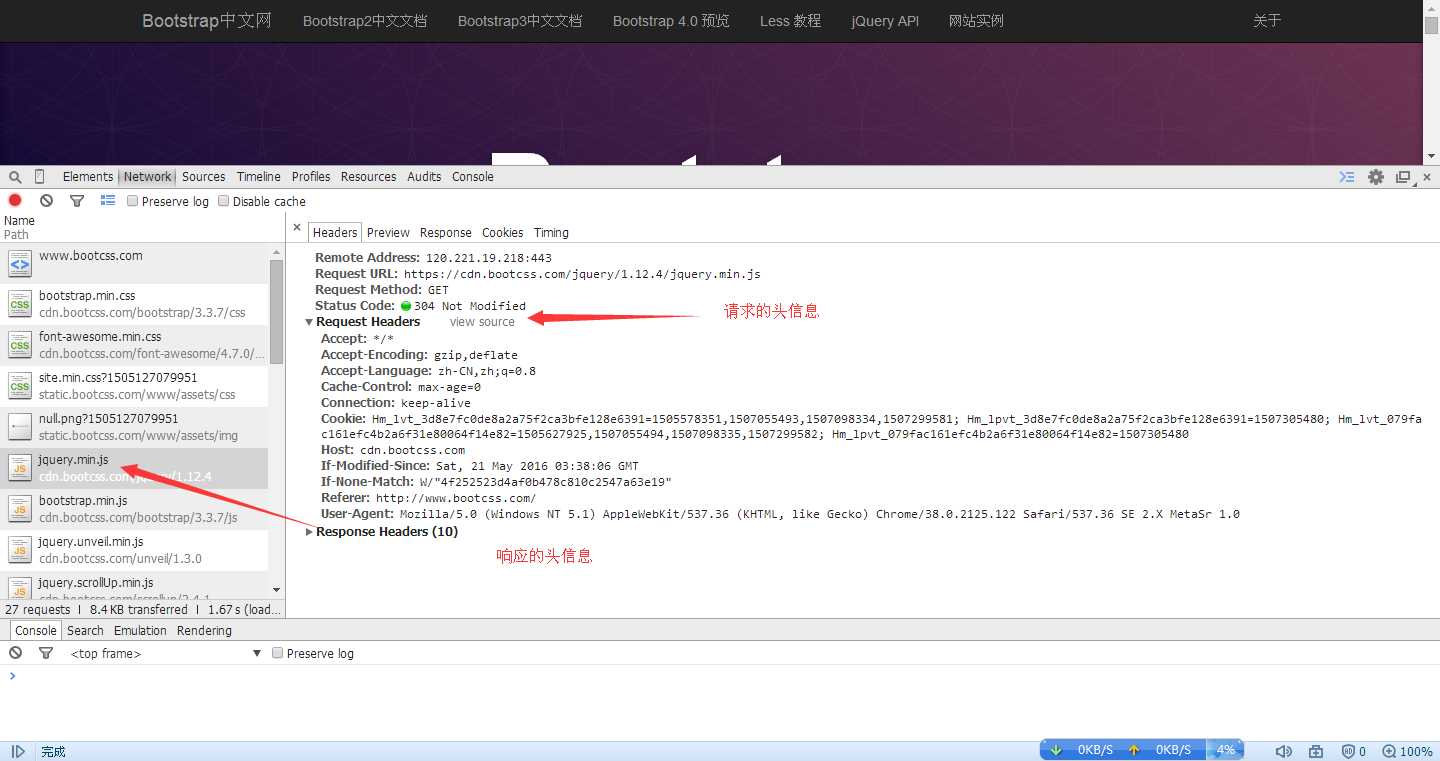
Task: Open the top frame context dropdown
Action: (166, 653)
